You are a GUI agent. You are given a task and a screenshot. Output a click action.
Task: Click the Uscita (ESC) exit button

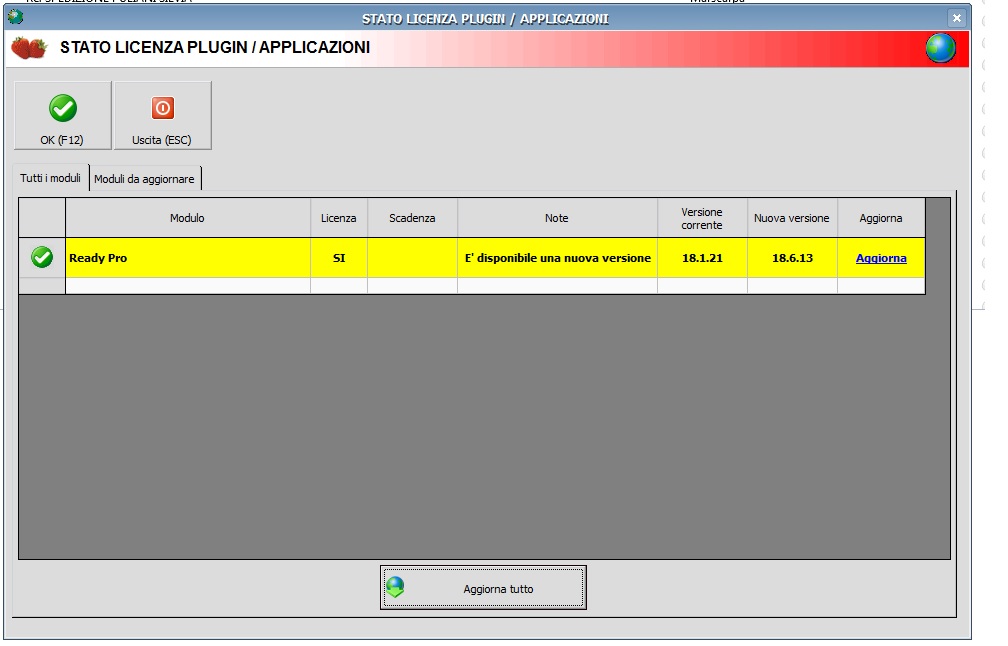pos(163,116)
